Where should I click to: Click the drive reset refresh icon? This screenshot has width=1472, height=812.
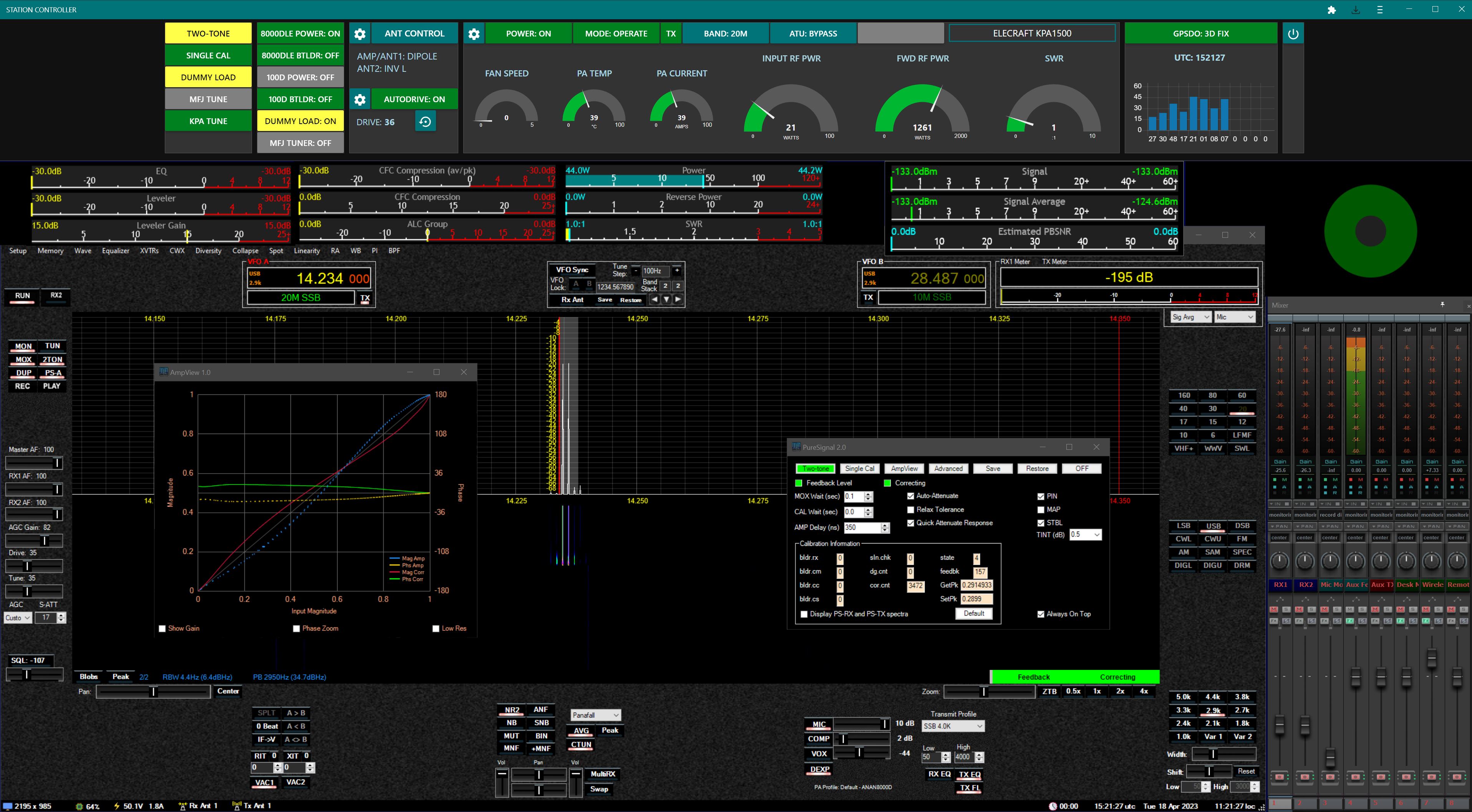424,122
